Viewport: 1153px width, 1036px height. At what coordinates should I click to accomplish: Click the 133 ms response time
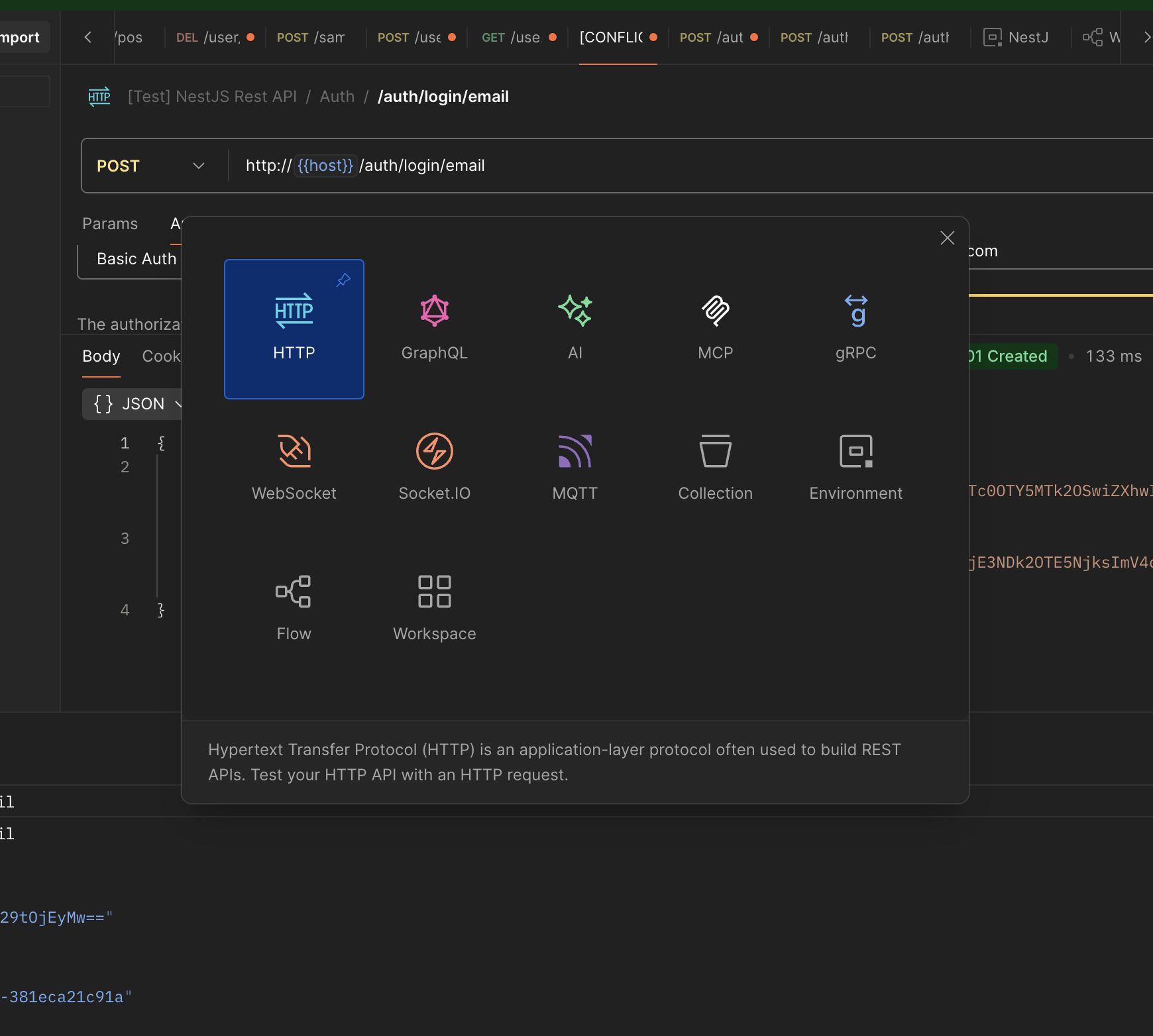click(x=1114, y=356)
